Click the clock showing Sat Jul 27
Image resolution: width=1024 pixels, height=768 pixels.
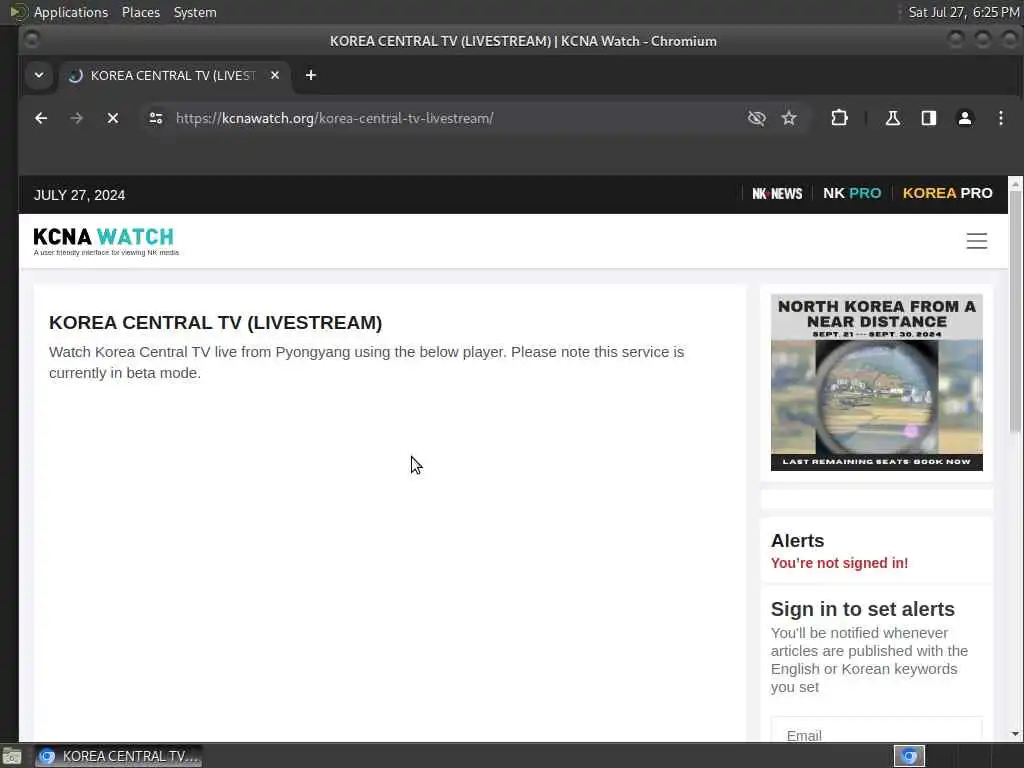tap(963, 12)
